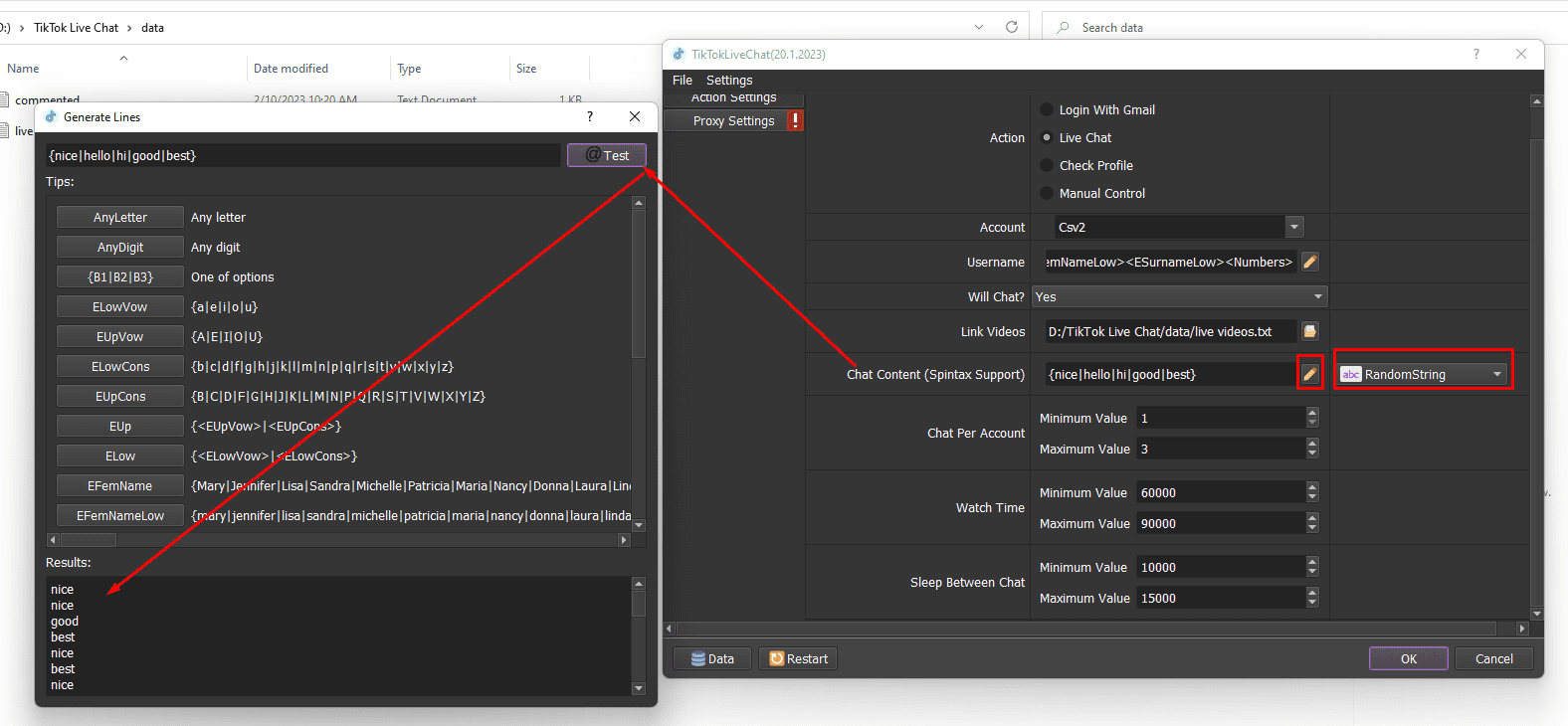
Task: Click the stepper for Sleep Between Chat Minimum Value
Action: pyautogui.click(x=1312, y=567)
